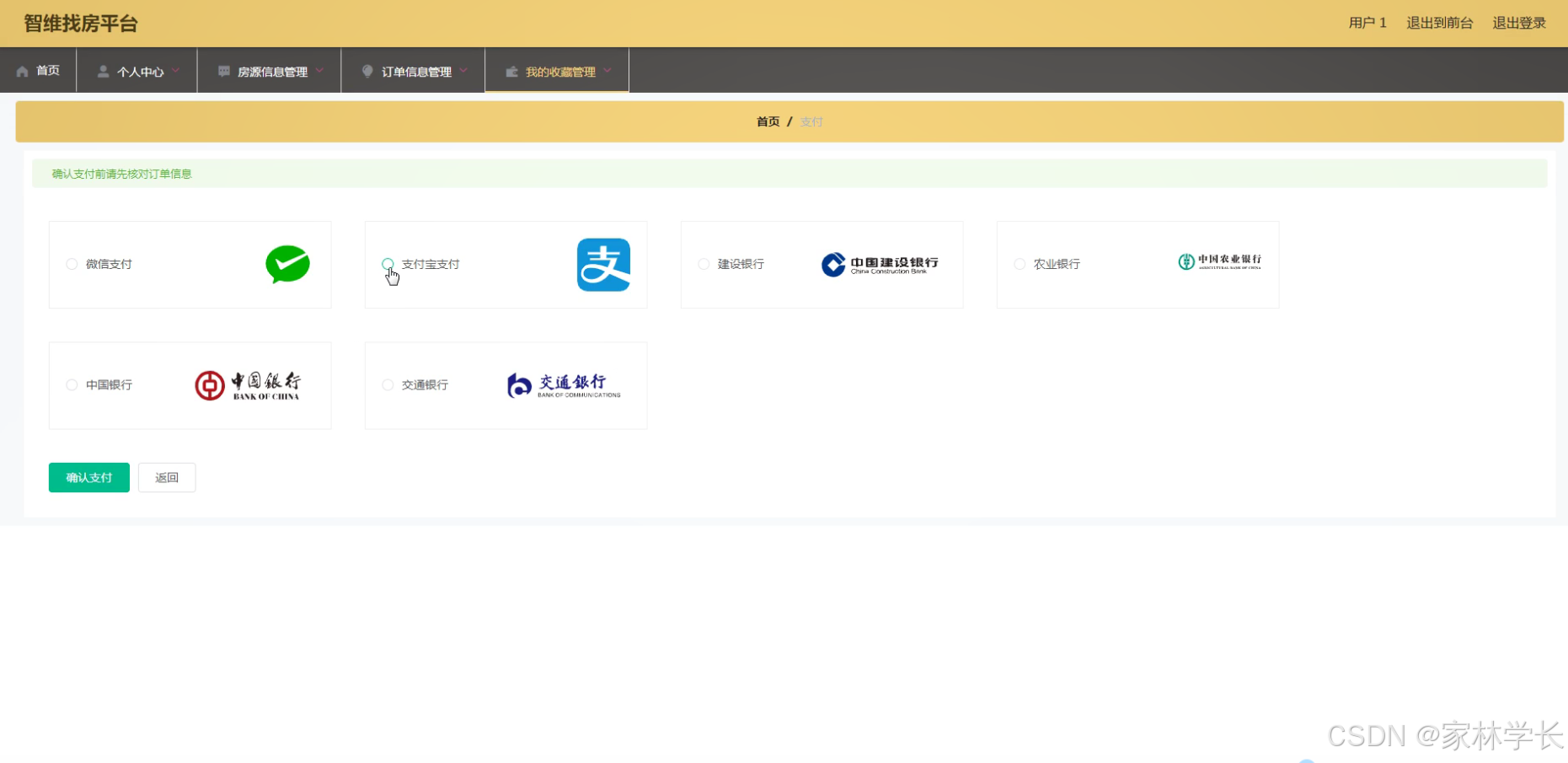
Task: Click the 支付宝支付 label text
Action: [431, 264]
